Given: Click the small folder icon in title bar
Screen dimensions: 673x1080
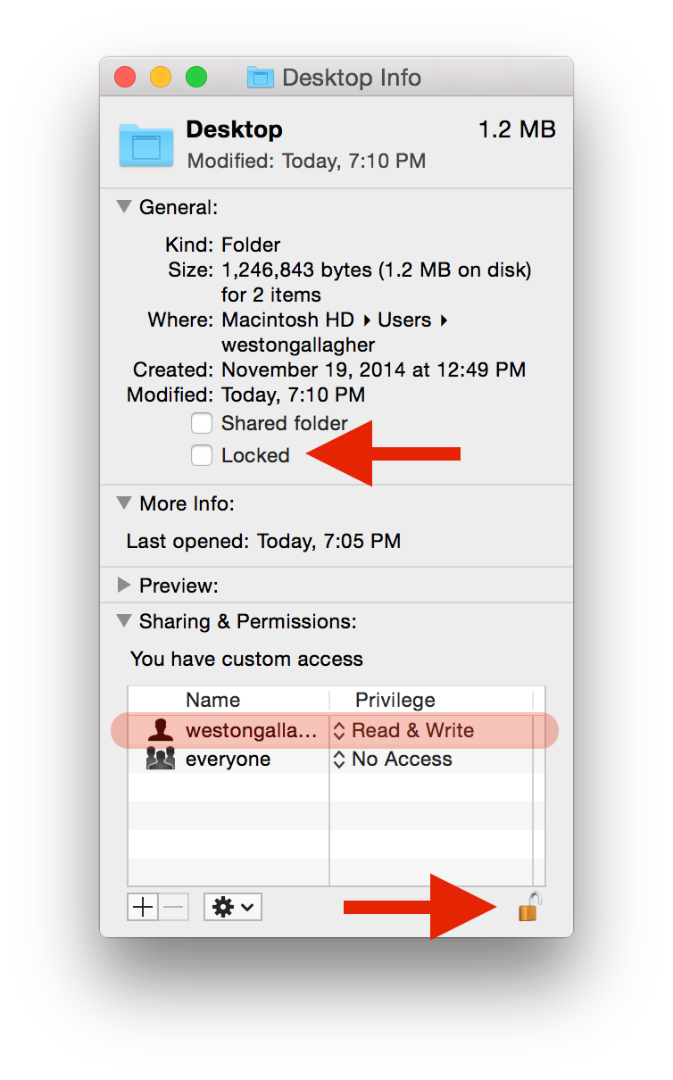Looking at the screenshot, I should (x=260, y=78).
